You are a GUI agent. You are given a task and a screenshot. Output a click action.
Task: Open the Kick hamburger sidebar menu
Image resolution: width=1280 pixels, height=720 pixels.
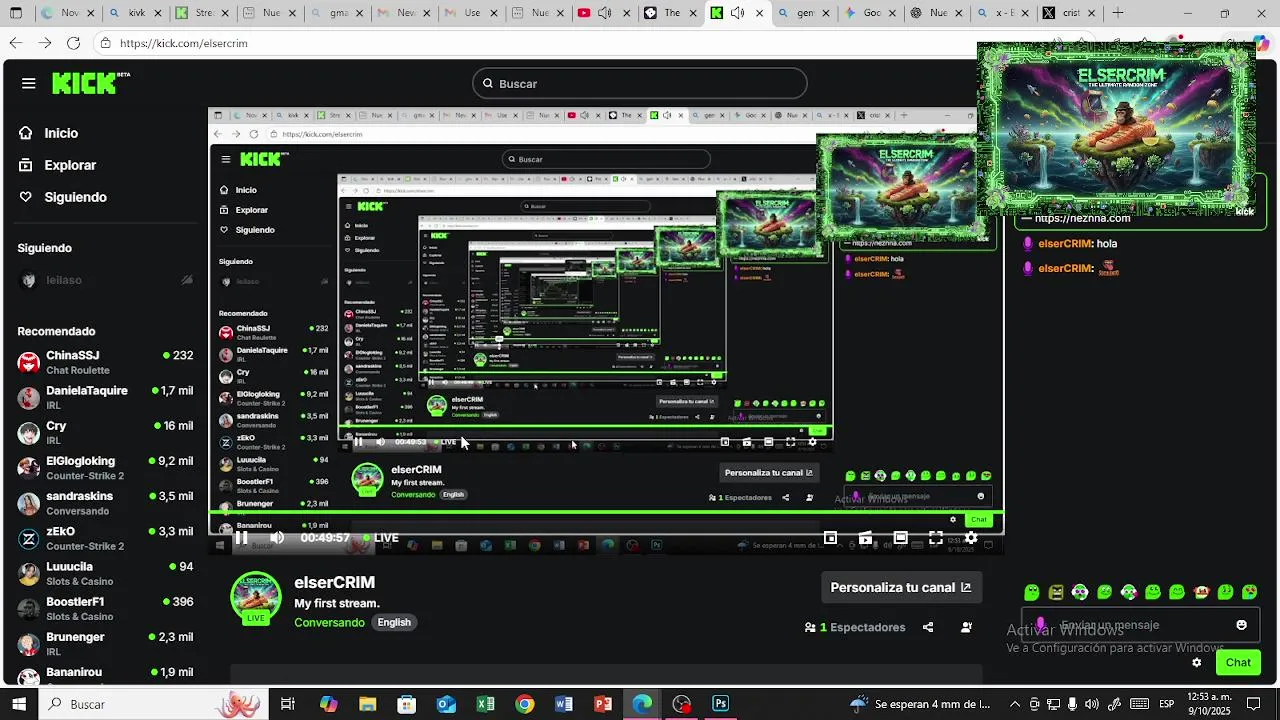(28, 84)
